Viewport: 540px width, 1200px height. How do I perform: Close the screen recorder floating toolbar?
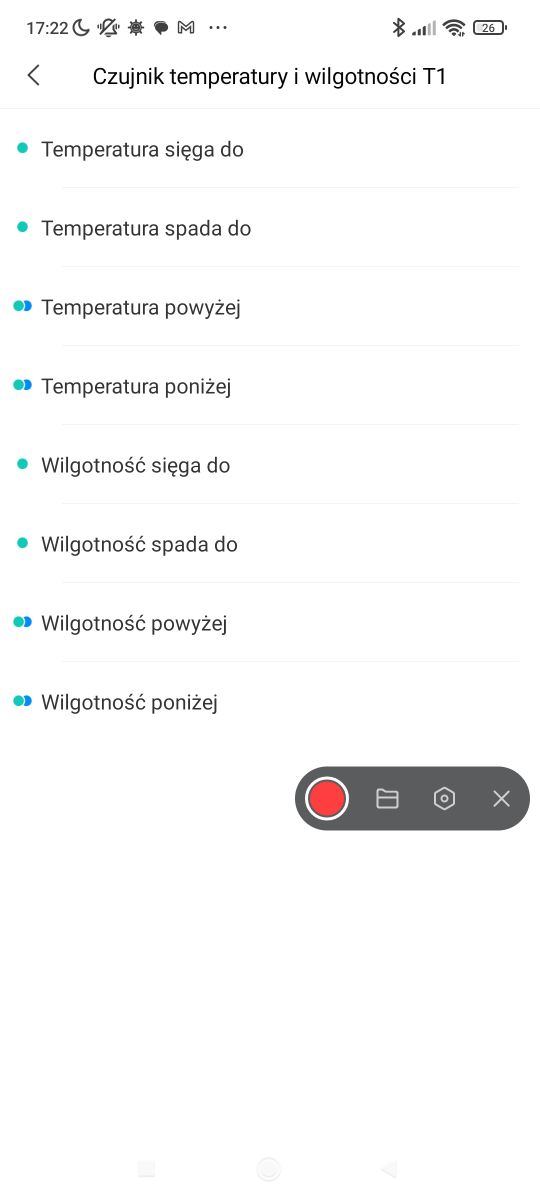501,798
